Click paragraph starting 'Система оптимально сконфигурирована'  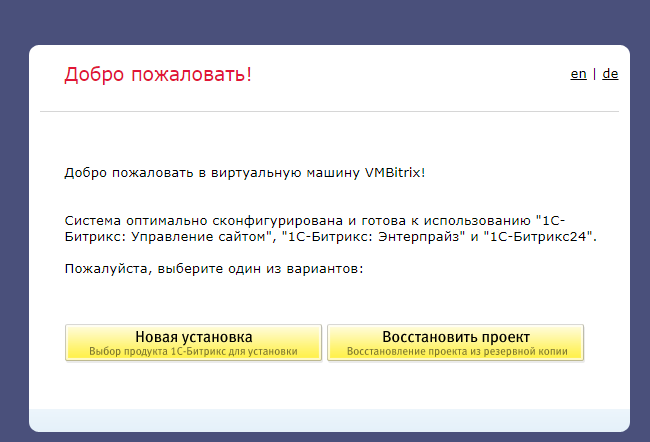point(330,228)
